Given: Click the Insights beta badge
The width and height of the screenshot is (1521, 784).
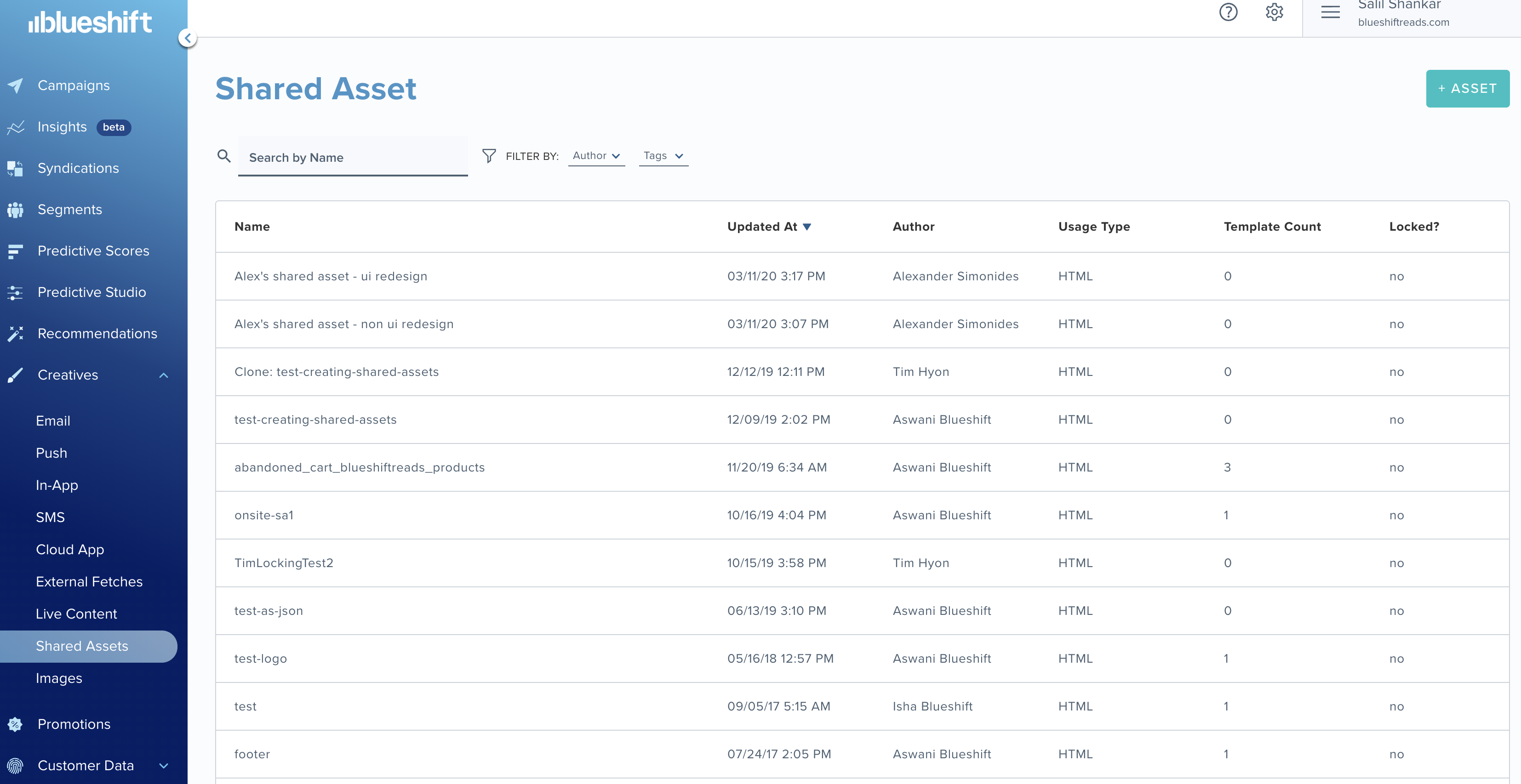Looking at the screenshot, I should coord(114,127).
